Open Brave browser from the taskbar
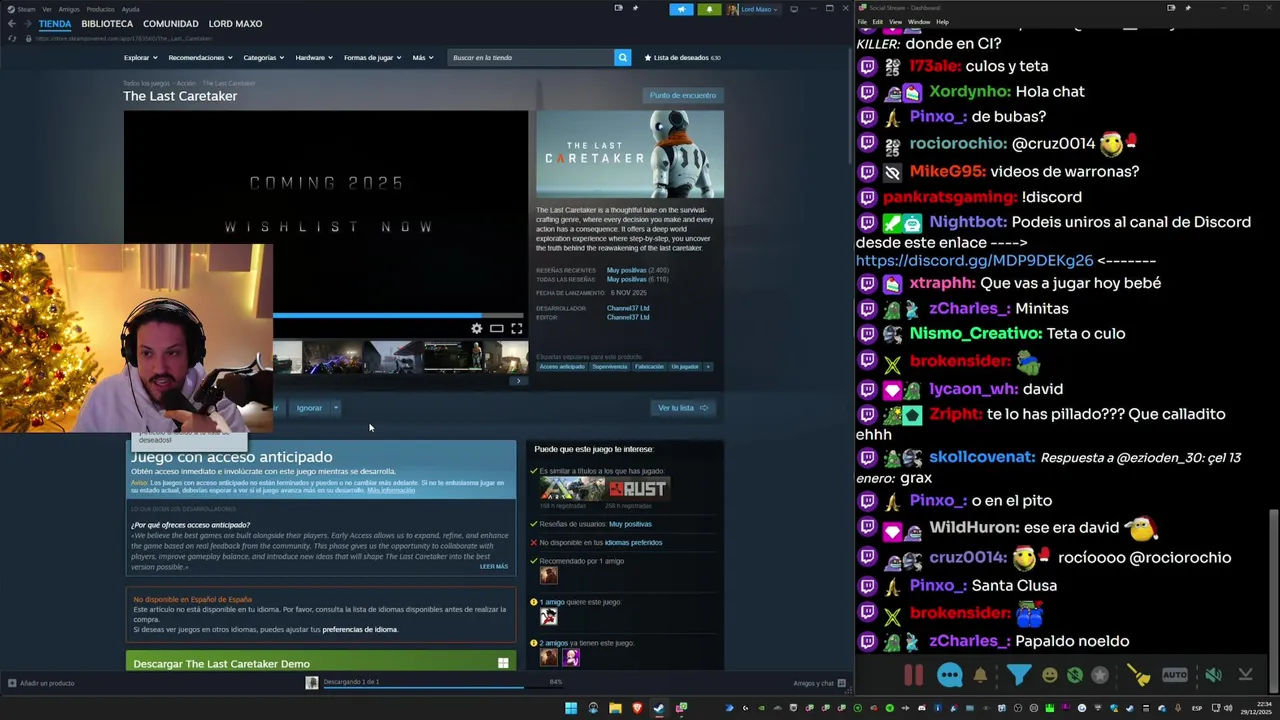Viewport: 1280px width, 720px height. pos(637,708)
